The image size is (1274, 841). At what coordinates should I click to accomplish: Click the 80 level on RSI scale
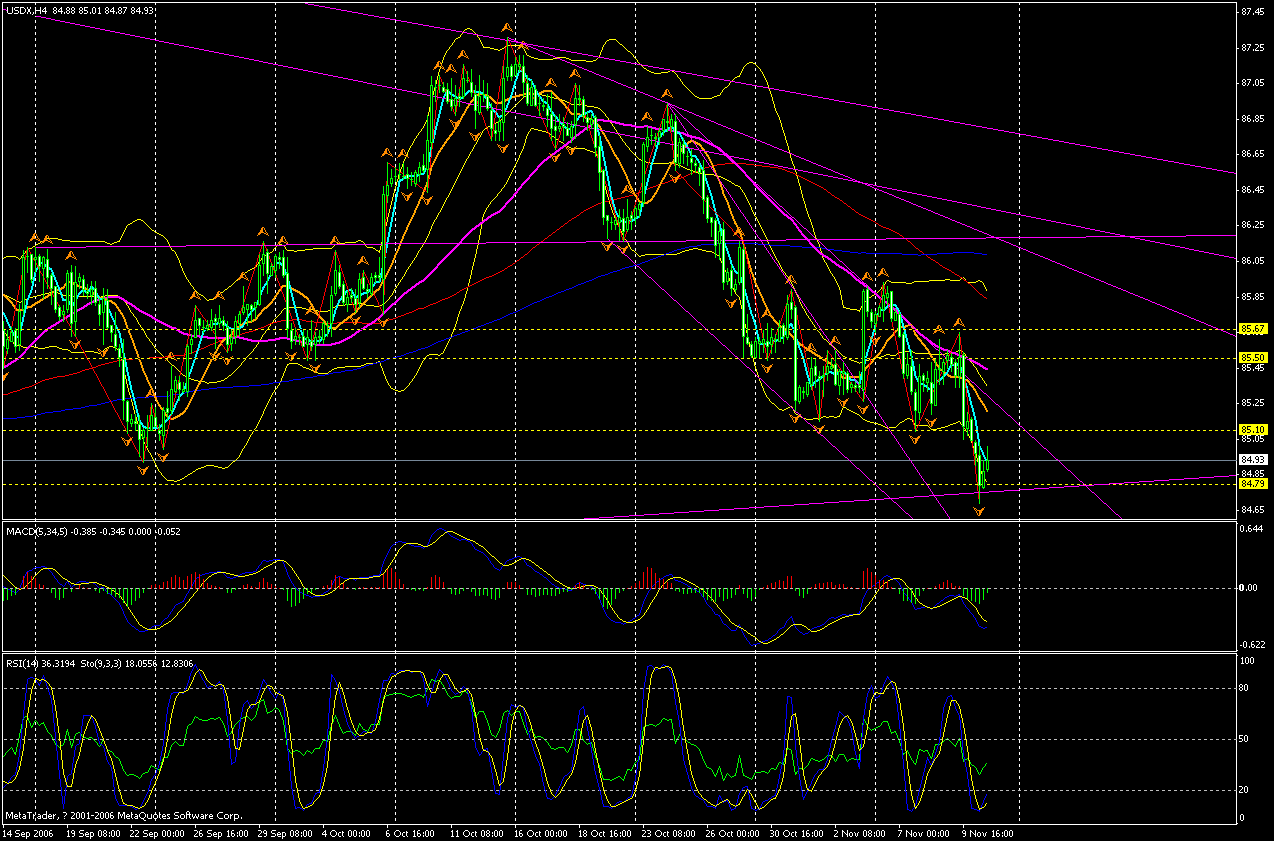tap(1245, 688)
